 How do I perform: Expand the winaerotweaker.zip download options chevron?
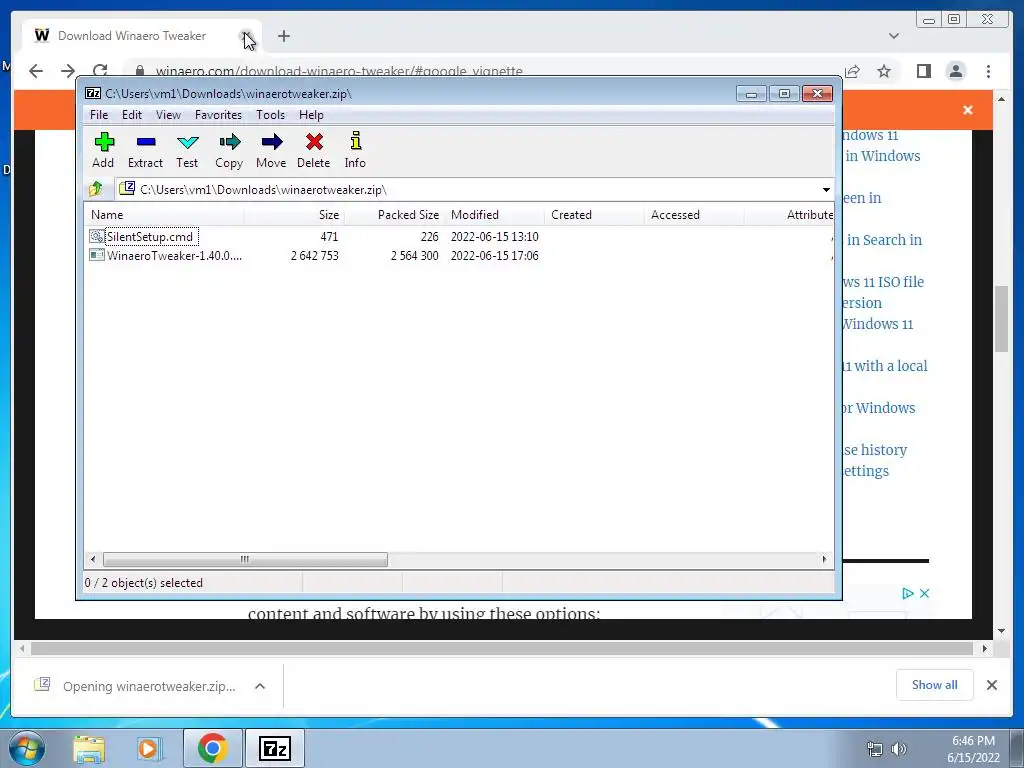(x=260, y=686)
